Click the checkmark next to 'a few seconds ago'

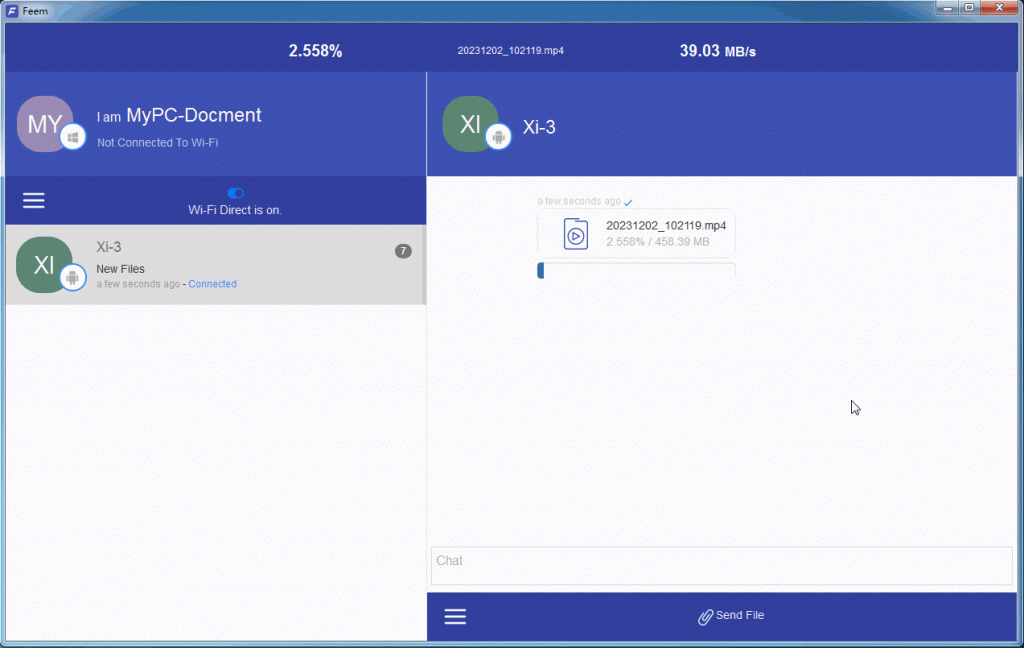[629, 201]
